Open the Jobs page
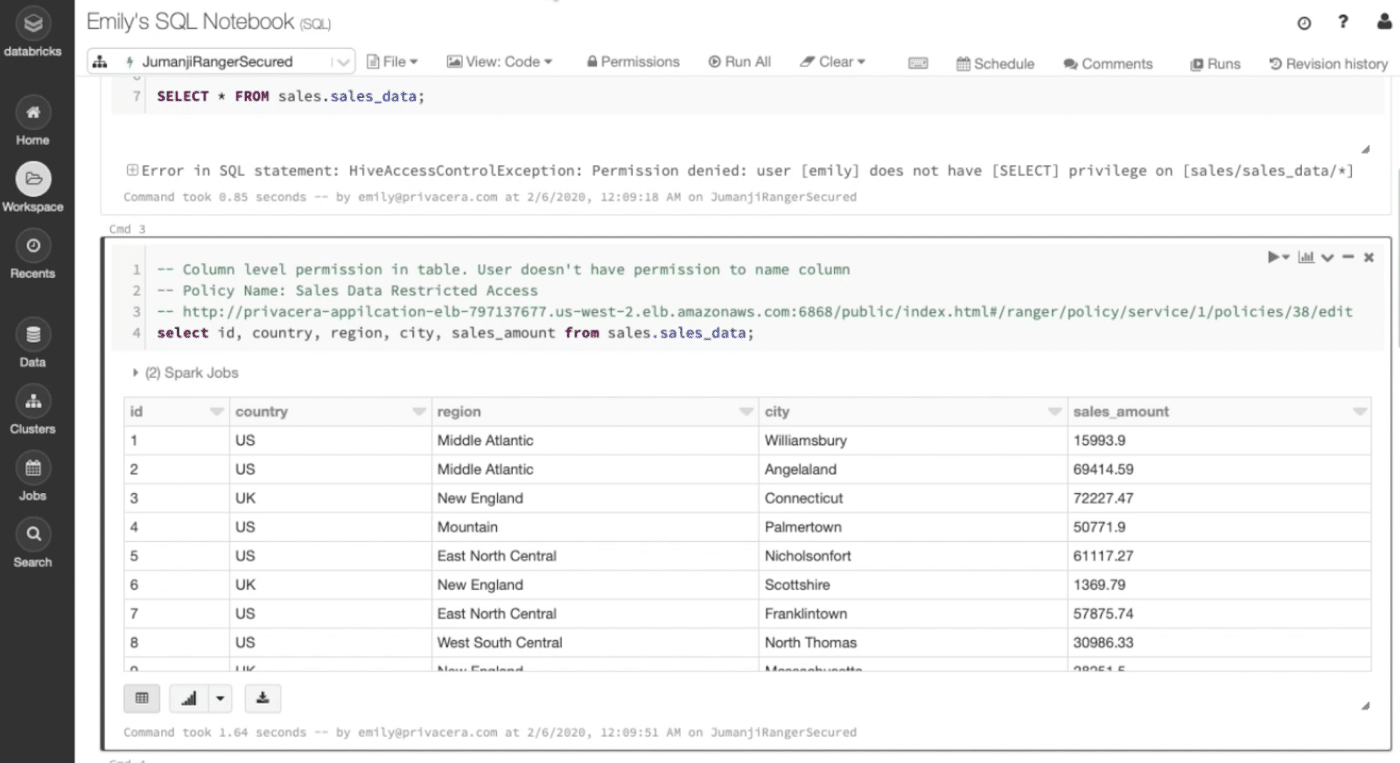Screen dimensions: 1400x763 (x=33, y=478)
